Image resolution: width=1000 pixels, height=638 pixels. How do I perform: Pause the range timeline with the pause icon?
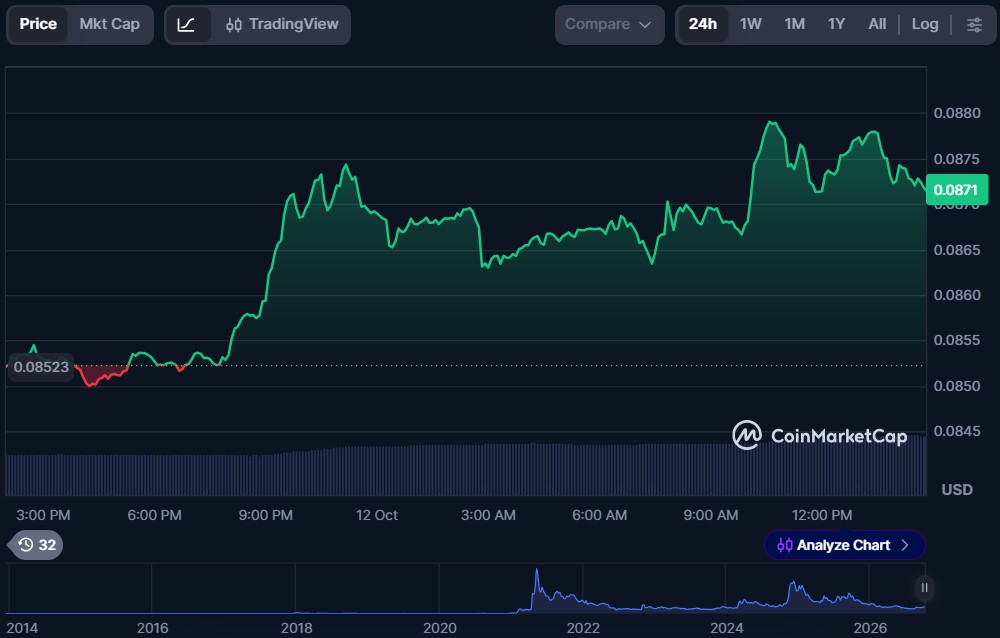pyautogui.click(x=924, y=588)
